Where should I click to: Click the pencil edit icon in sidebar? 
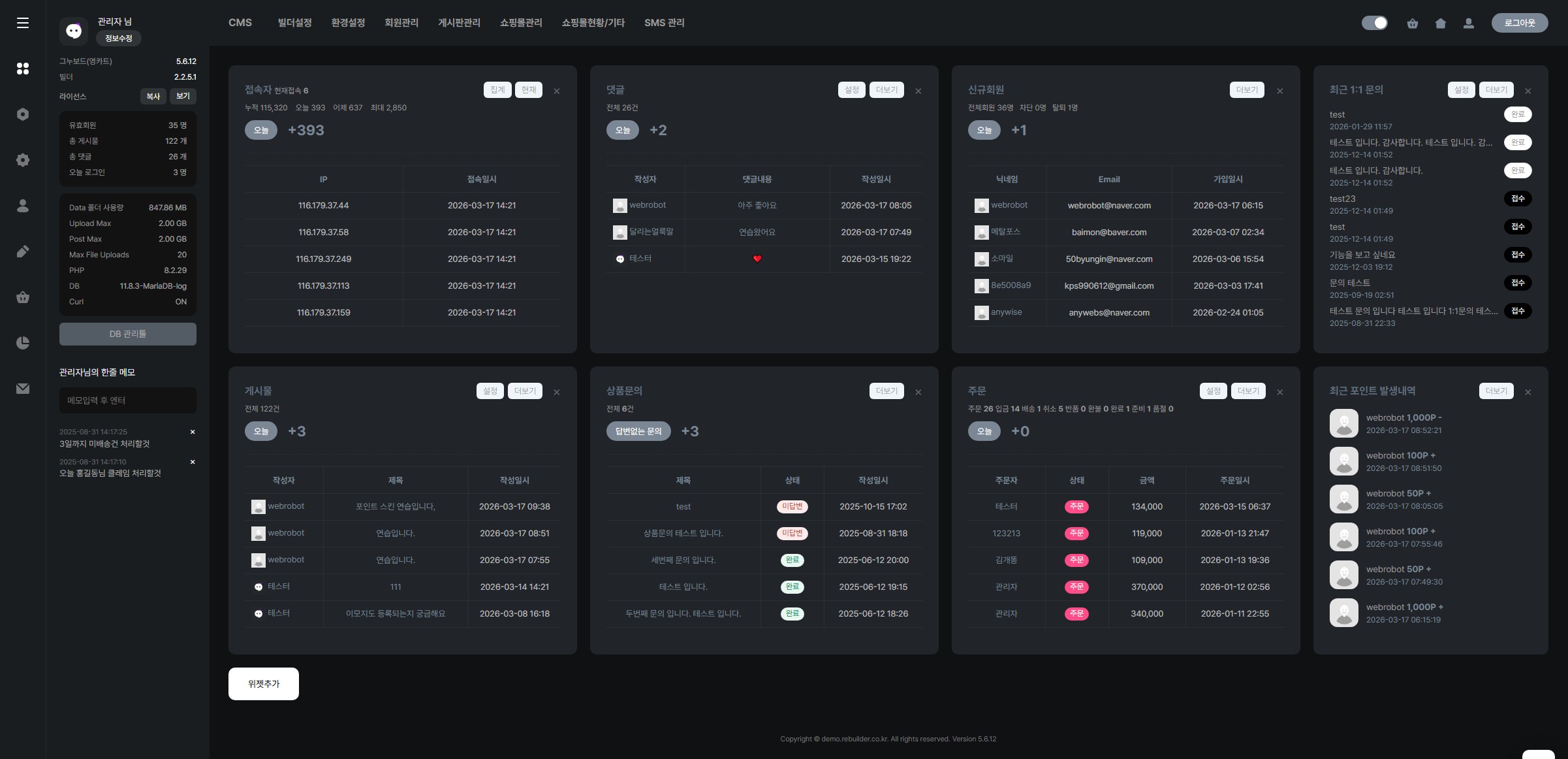click(x=23, y=251)
